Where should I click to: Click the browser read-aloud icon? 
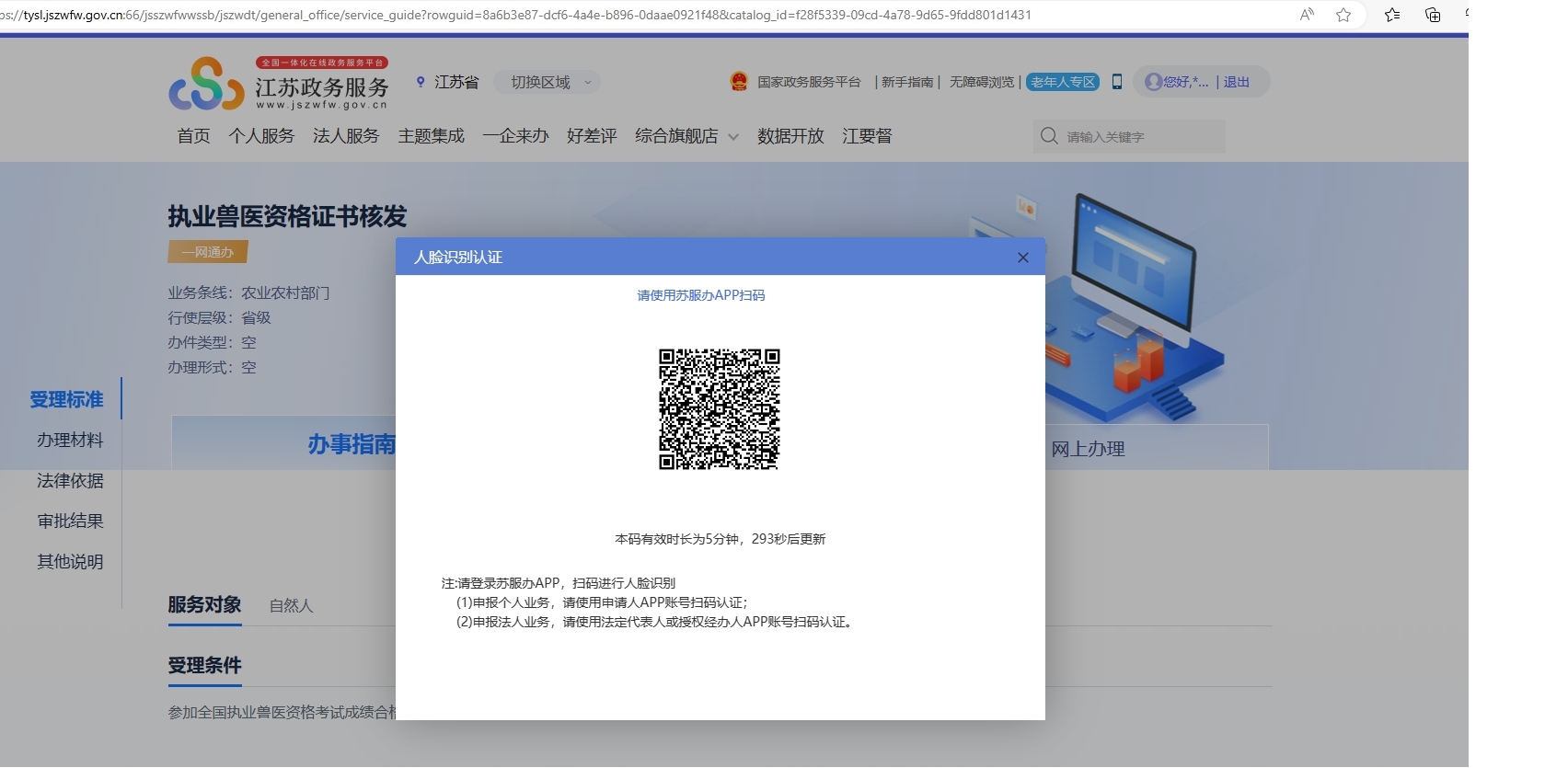1307,15
